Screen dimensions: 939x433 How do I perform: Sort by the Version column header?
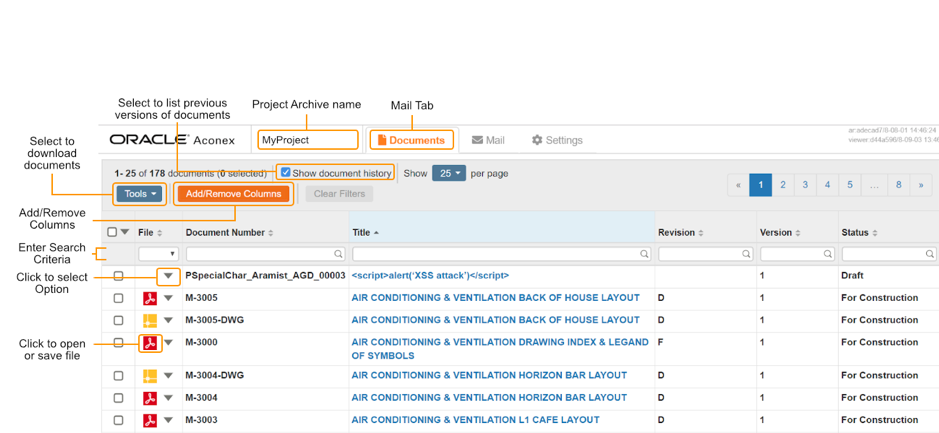coord(780,232)
